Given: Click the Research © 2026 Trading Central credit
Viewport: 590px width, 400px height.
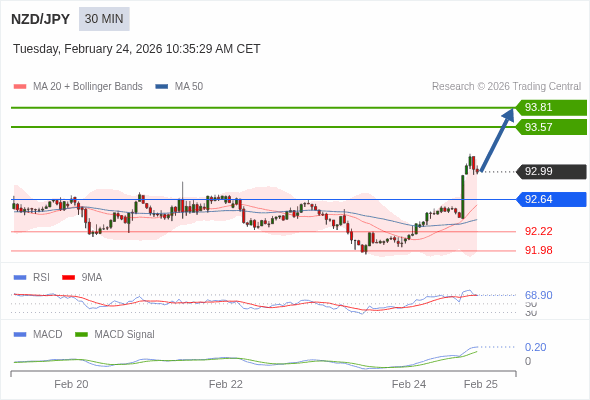Looking at the screenshot, I should (x=506, y=87).
